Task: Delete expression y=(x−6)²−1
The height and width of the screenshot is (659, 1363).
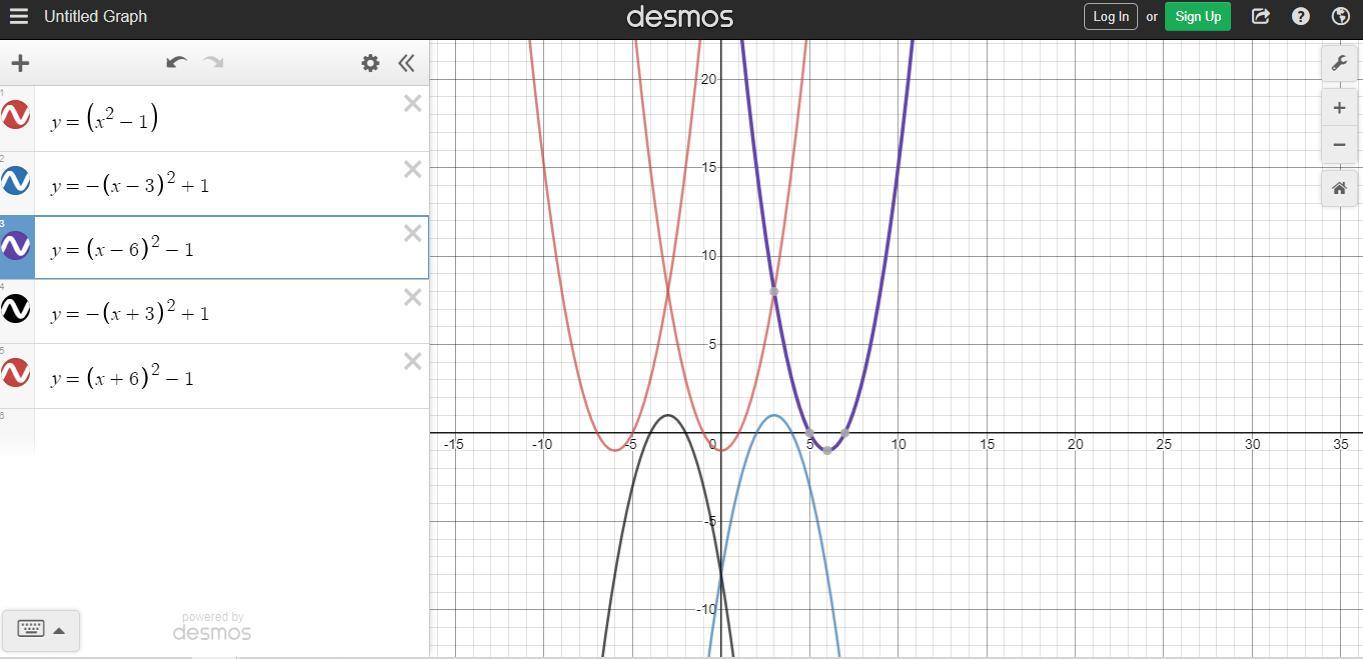Action: click(x=412, y=233)
